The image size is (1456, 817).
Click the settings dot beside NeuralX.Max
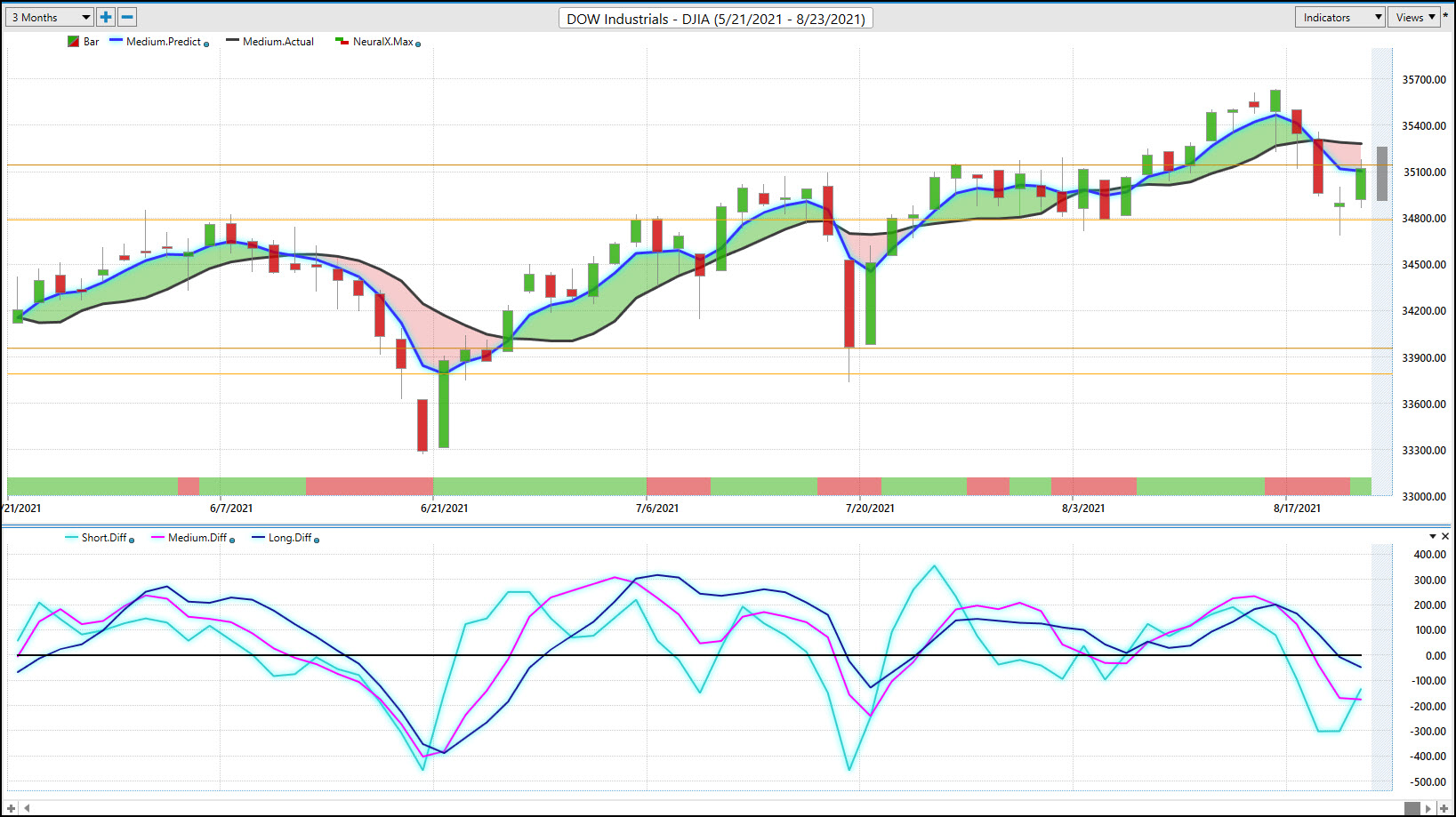[x=418, y=44]
